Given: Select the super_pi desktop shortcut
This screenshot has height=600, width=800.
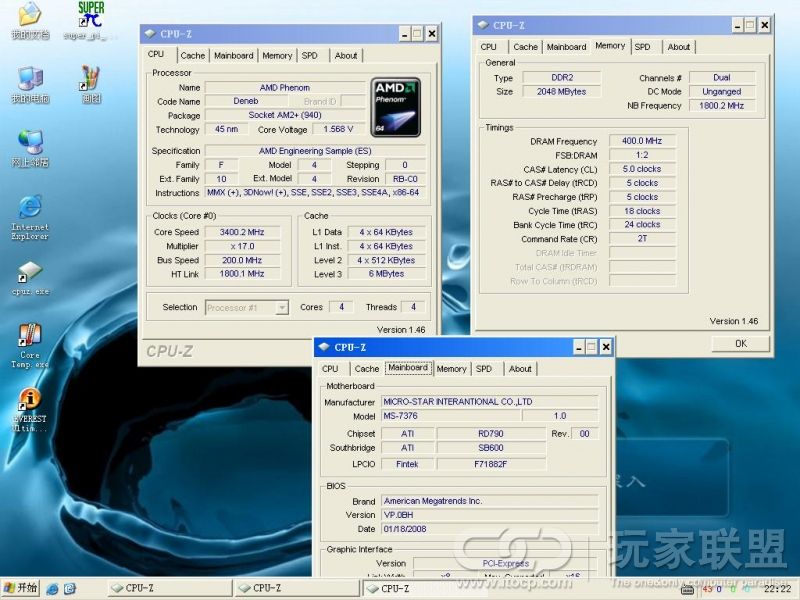Looking at the screenshot, I should 90,21.
